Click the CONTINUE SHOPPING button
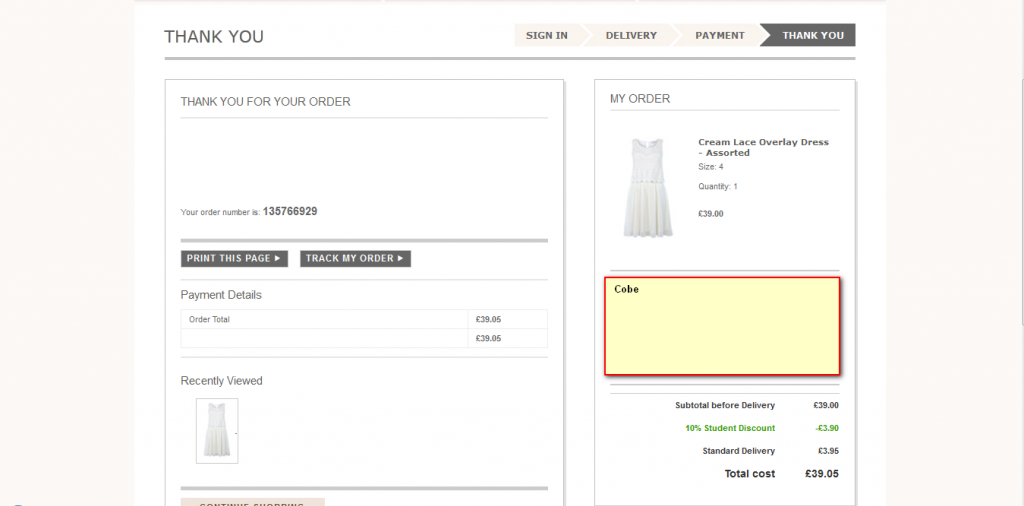Viewport: 1024px width, 506px height. click(x=252, y=502)
